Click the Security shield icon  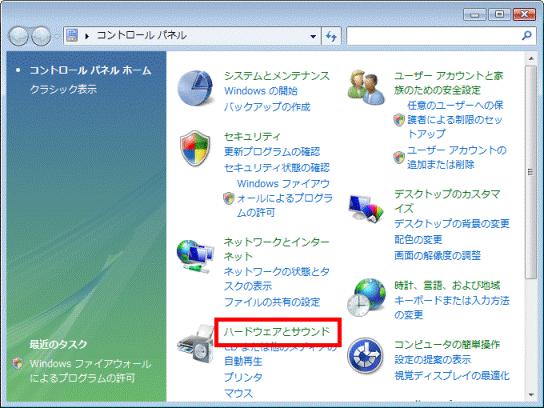click(195, 148)
